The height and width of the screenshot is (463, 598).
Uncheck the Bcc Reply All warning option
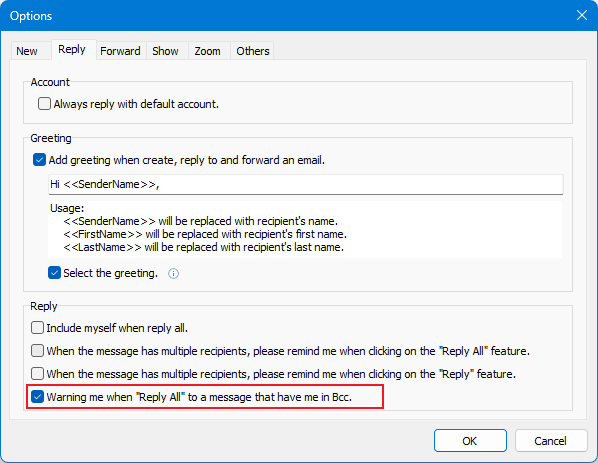tap(37, 397)
